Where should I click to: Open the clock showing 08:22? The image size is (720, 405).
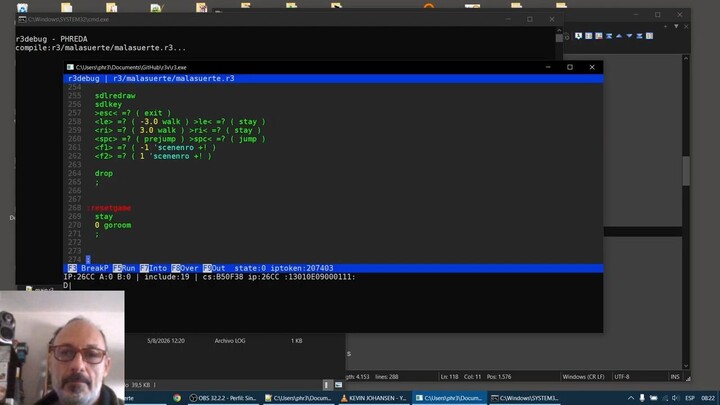pyautogui.click(x=708, y=398)
